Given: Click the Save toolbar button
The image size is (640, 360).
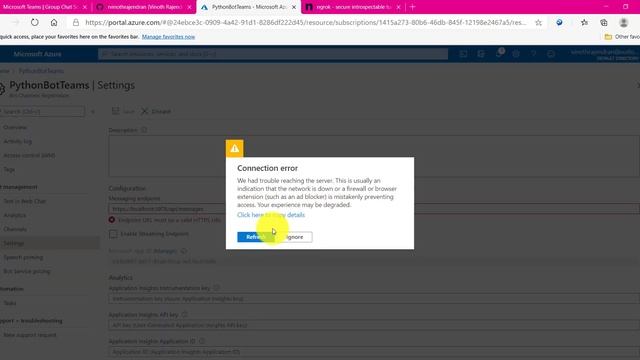Looking at the screenshot, I should click(x=123, y=111).
